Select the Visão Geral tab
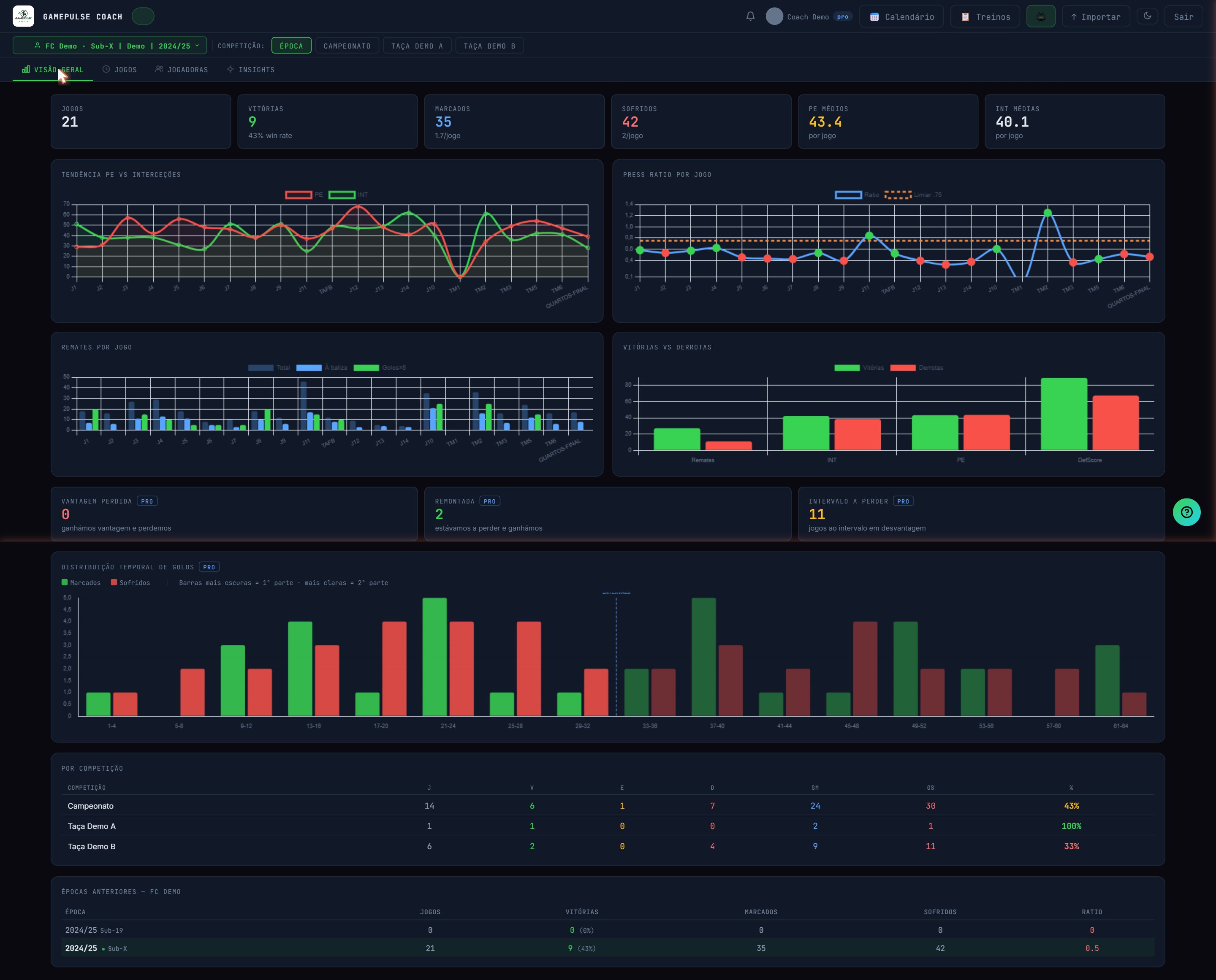Viewport: 1216px width, 980px height. tap(53, 70)
